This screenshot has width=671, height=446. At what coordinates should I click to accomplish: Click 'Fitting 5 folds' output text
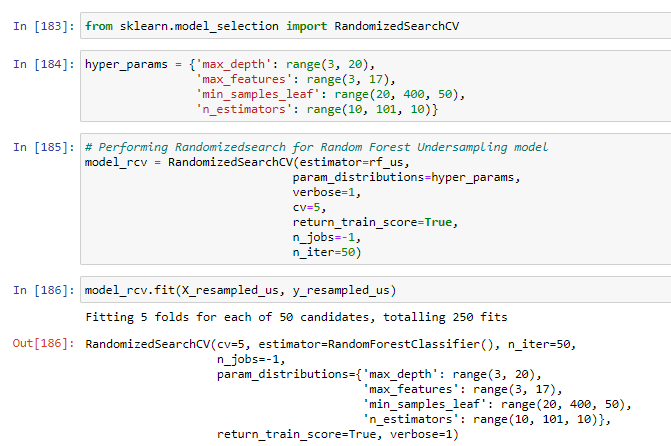tap(296, 317)
